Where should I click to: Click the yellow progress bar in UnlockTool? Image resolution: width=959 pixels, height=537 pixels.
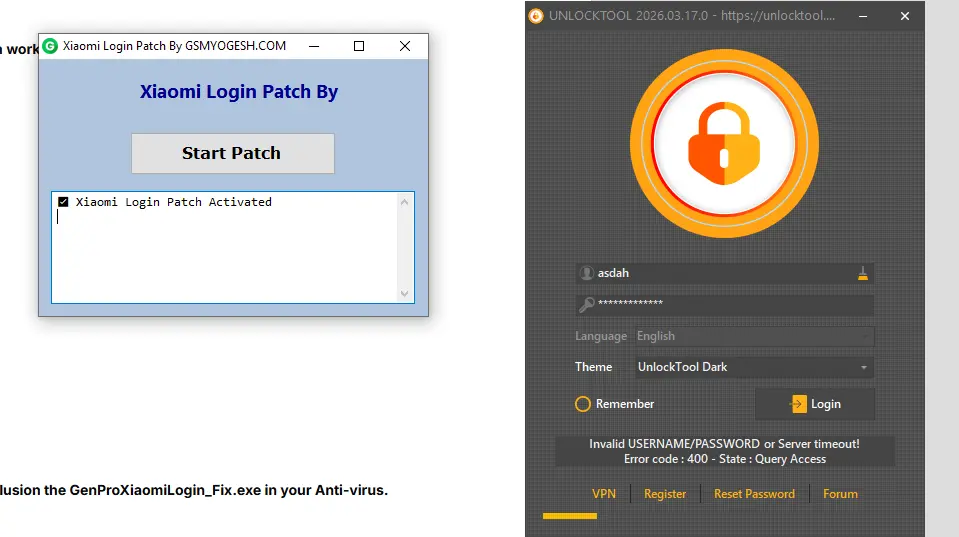coord(569,516)
